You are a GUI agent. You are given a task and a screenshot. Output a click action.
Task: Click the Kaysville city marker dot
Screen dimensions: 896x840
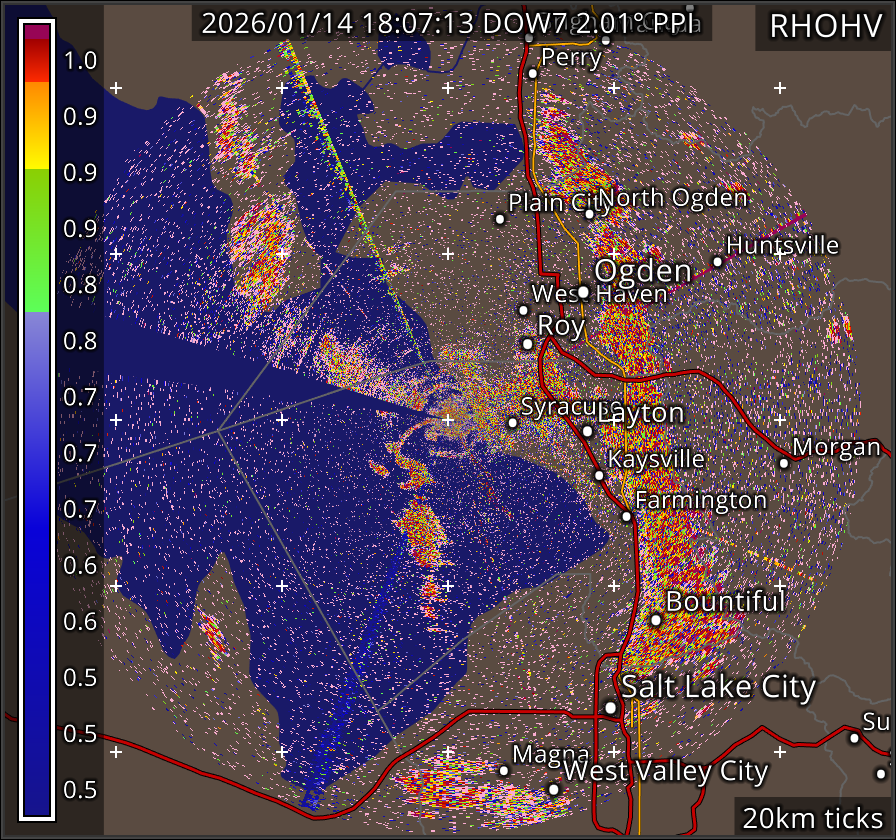(599, 475)
